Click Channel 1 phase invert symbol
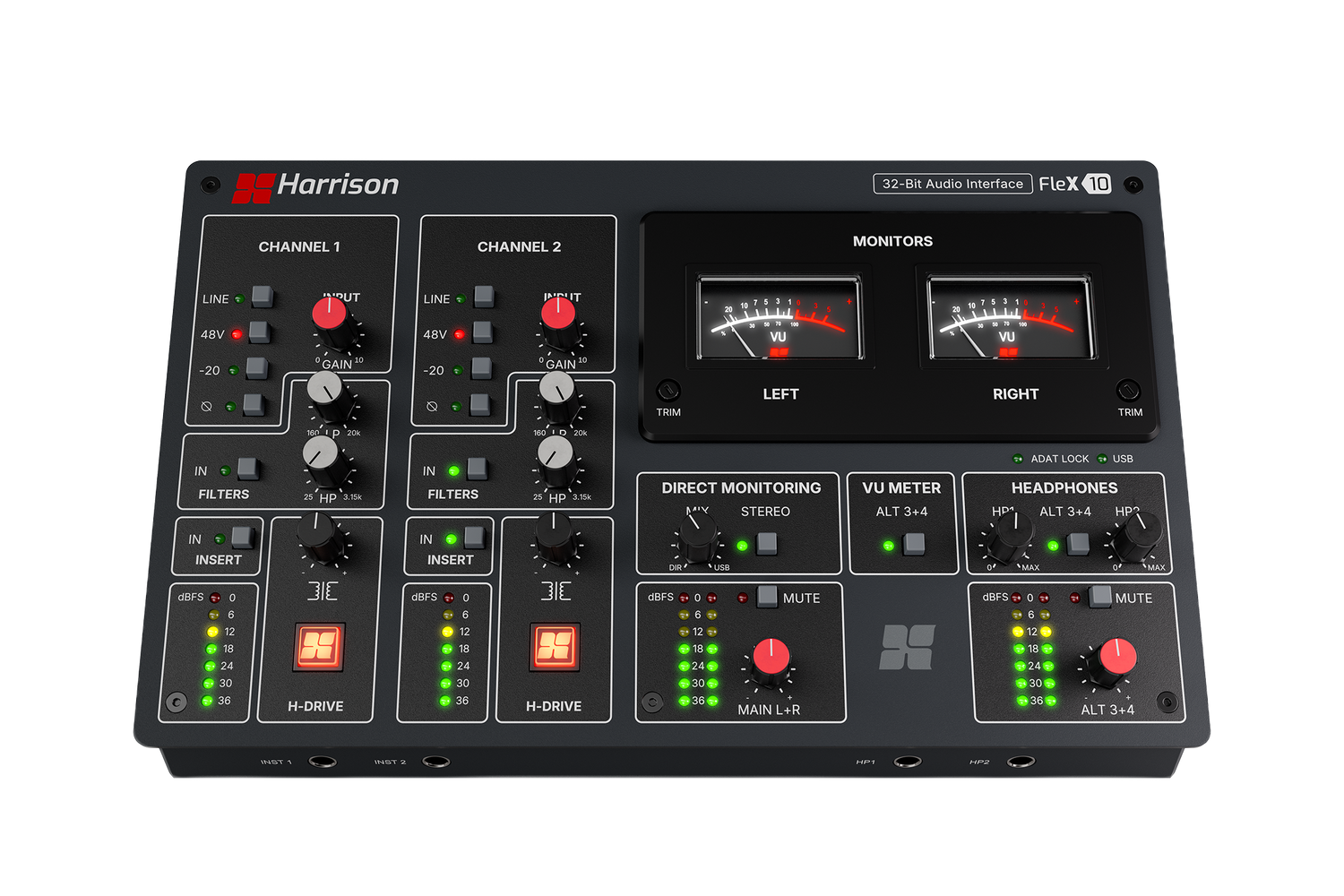The width and height of the screenshot is (1344, 896). [x=206, y=406]
